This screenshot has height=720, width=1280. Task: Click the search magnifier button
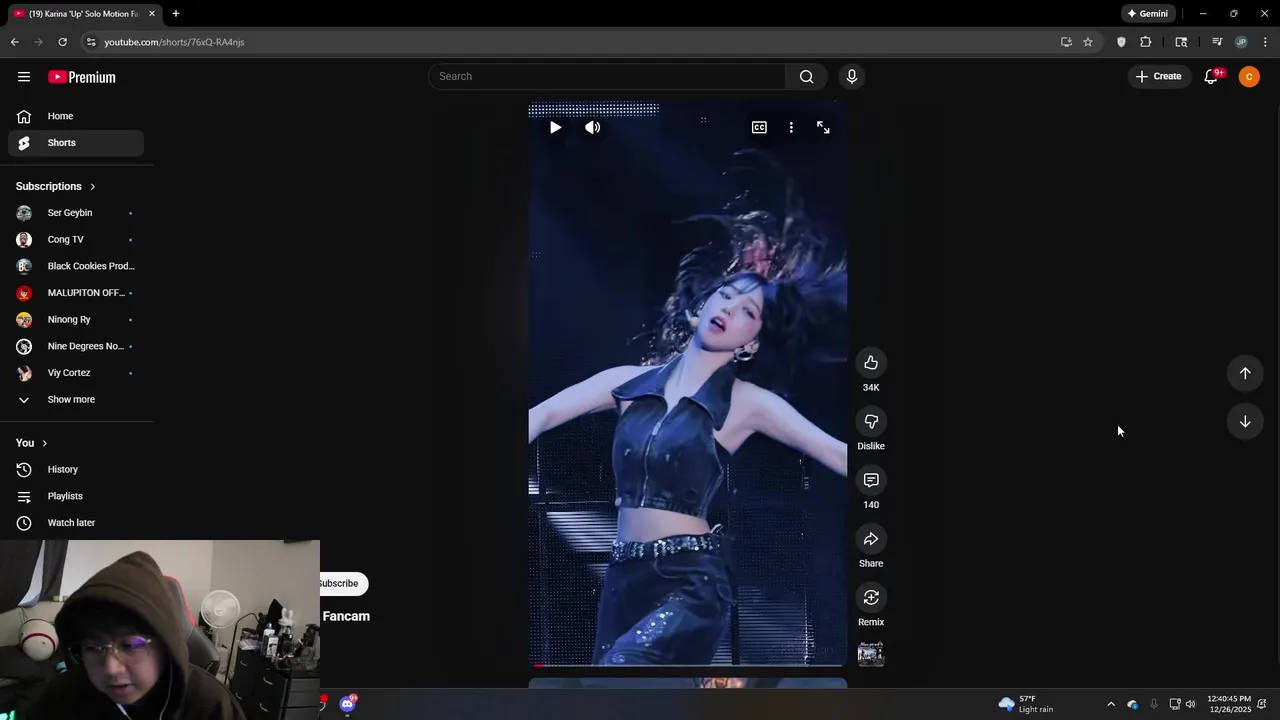pos(806,77)
